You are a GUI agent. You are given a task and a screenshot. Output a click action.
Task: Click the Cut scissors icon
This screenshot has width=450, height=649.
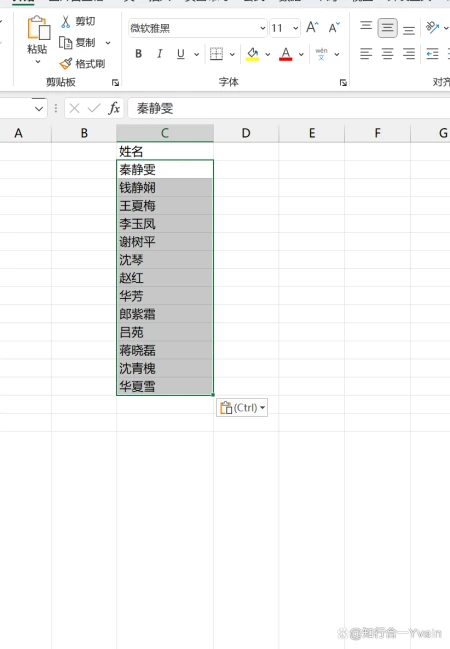65,22
